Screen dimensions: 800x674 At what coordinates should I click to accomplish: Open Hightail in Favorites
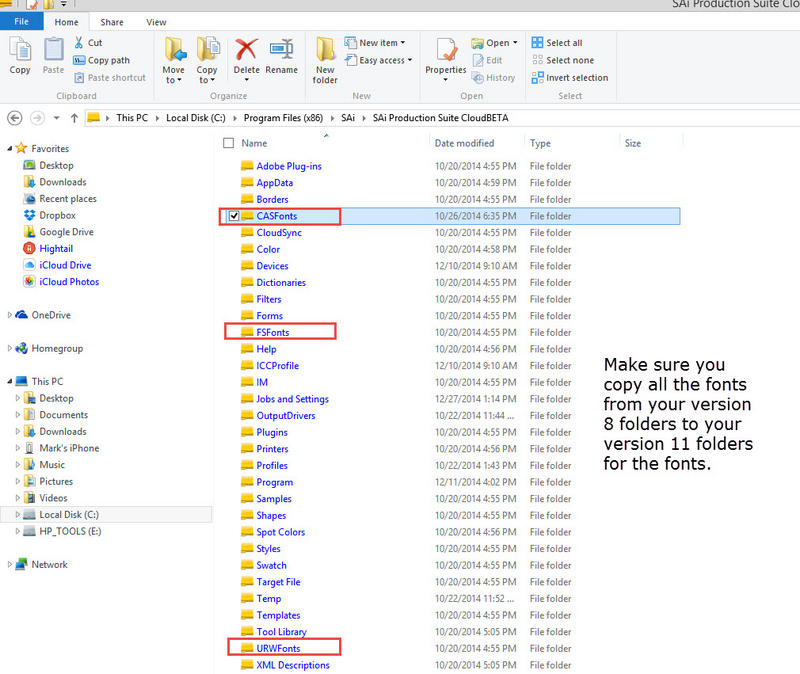click(48, 248)
